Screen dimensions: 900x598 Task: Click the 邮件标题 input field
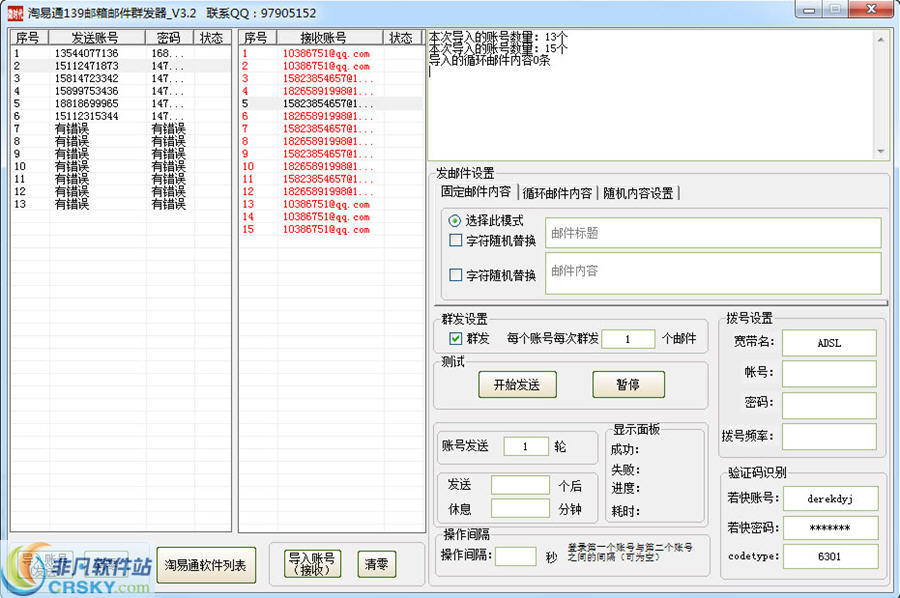[x=713, y=233]
